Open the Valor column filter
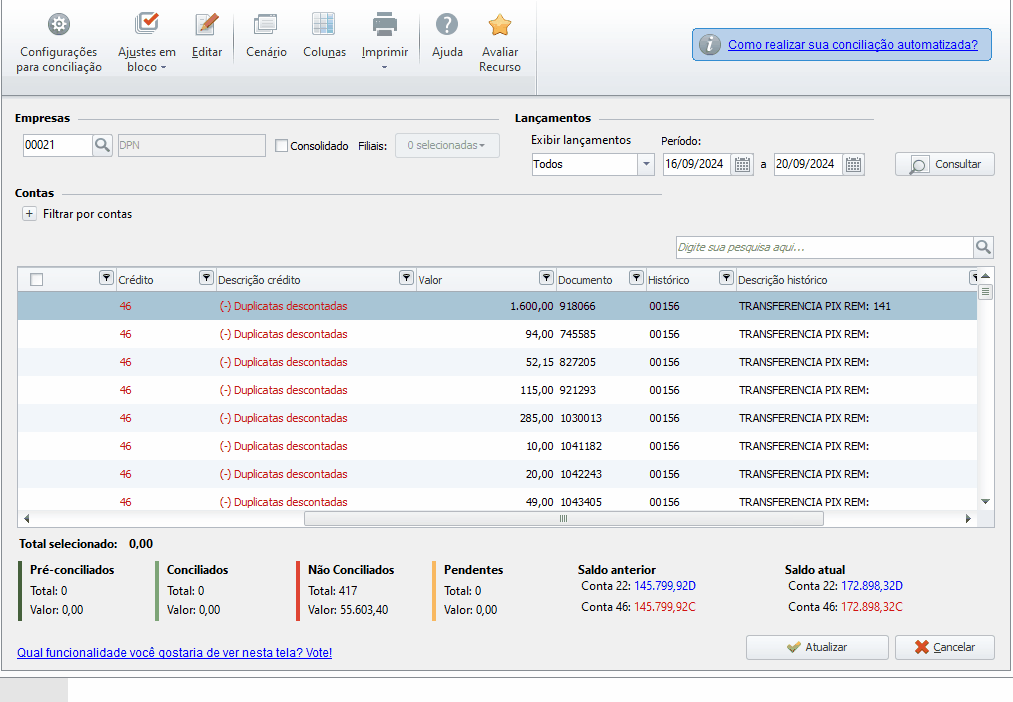The width and height of the screenshot is (1013, 702). tap(546, 278)
